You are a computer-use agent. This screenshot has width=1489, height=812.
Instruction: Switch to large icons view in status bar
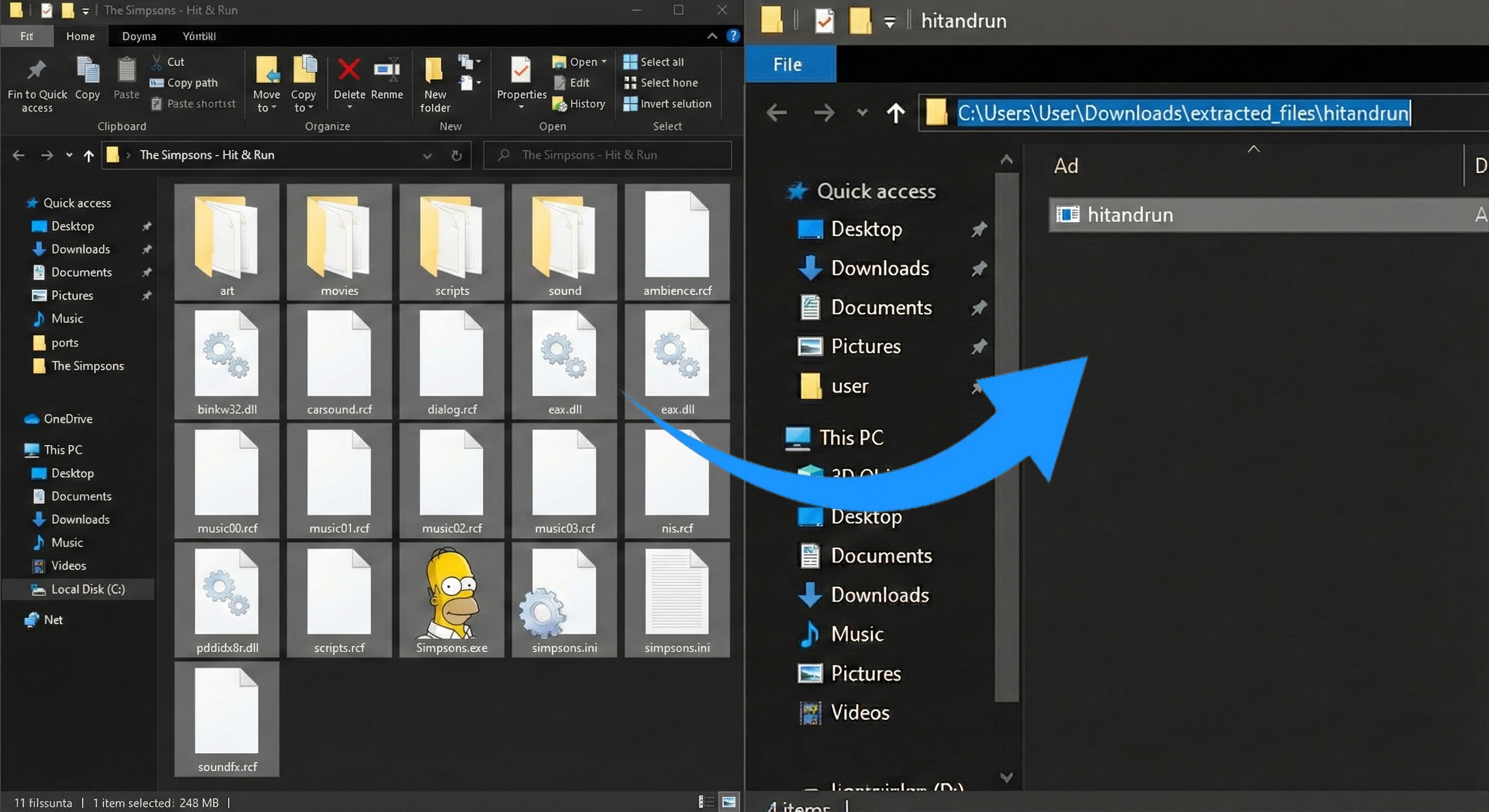tap(728, 801)
